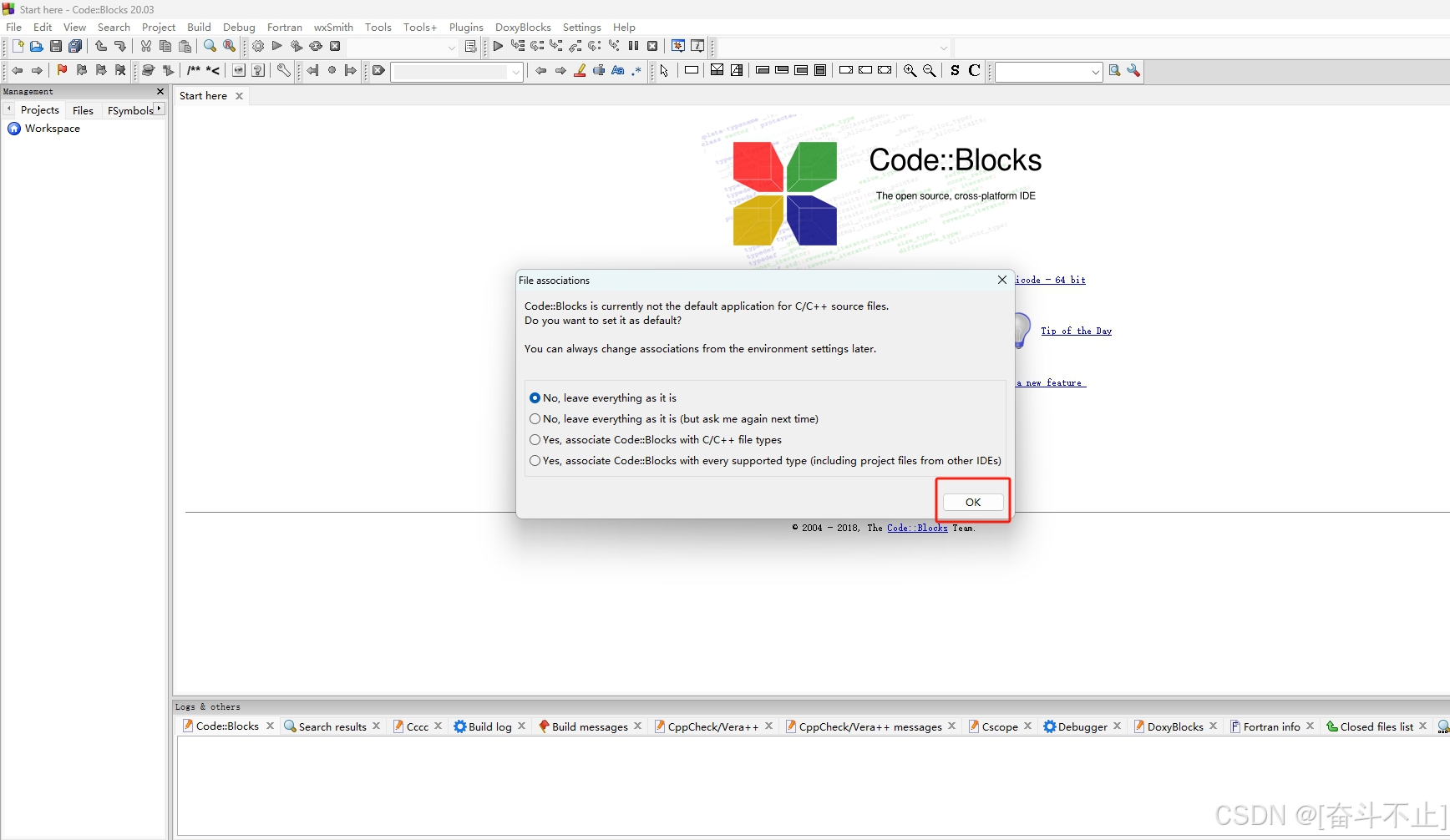Viewport: 1450px width, 840px height.
Task: Undo the last action
Action: coord(101,47)
